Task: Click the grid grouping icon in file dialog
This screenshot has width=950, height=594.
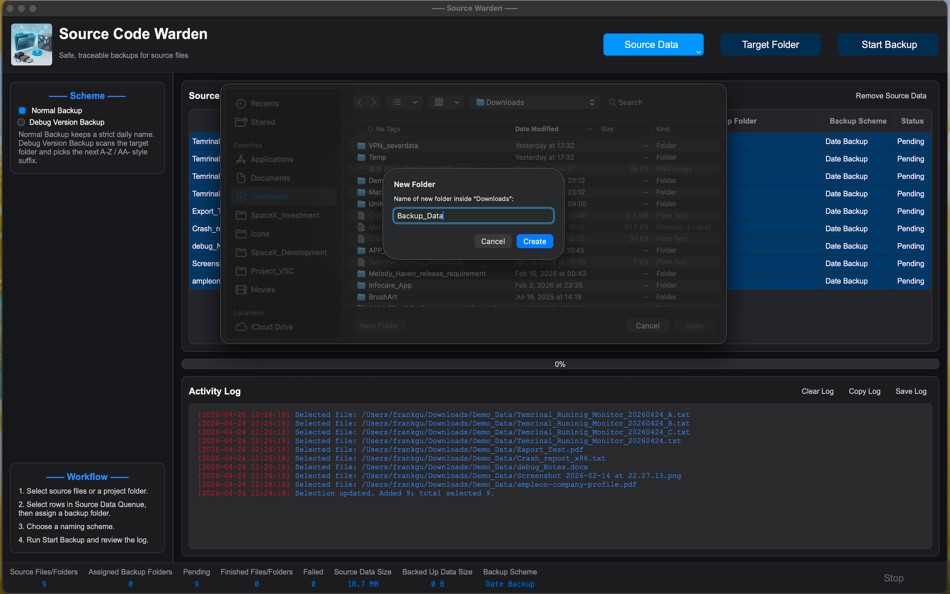Action: (439, 102)
